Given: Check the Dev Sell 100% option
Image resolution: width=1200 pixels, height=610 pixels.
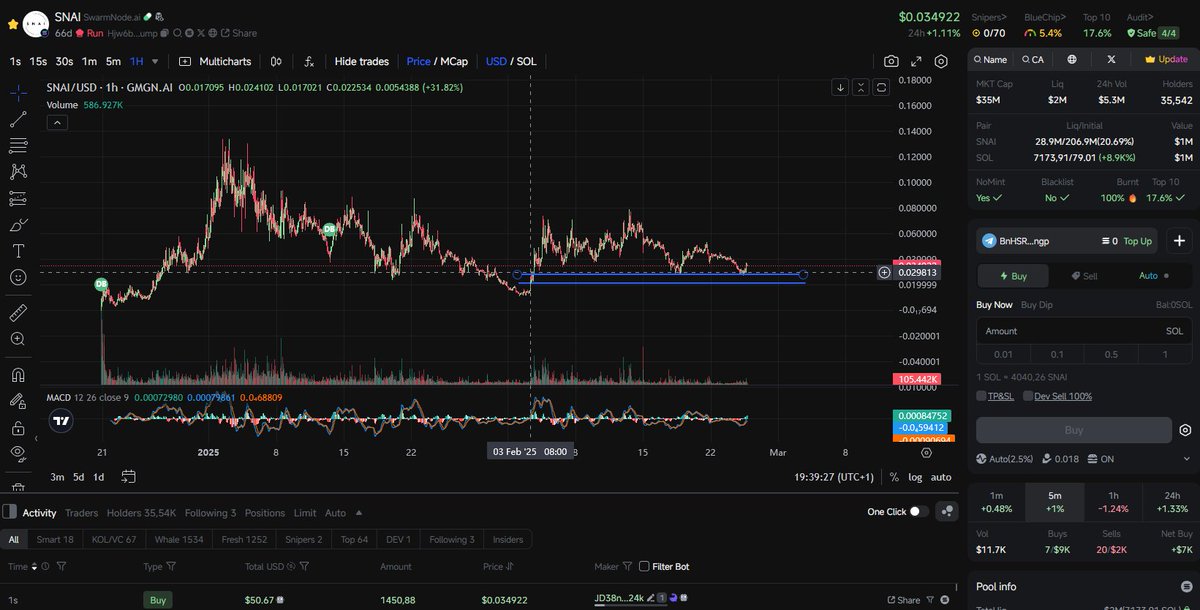Looking at the screenshot, I should 1027,395.
